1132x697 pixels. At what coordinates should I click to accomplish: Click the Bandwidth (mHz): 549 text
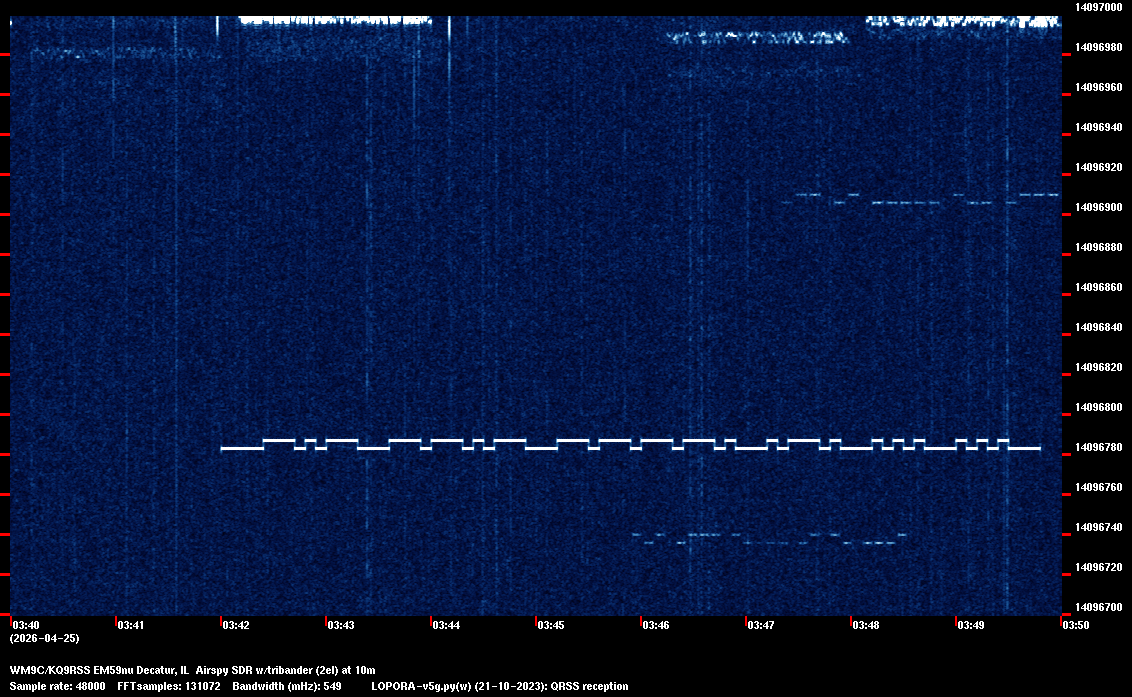click(x=287, y=686)
